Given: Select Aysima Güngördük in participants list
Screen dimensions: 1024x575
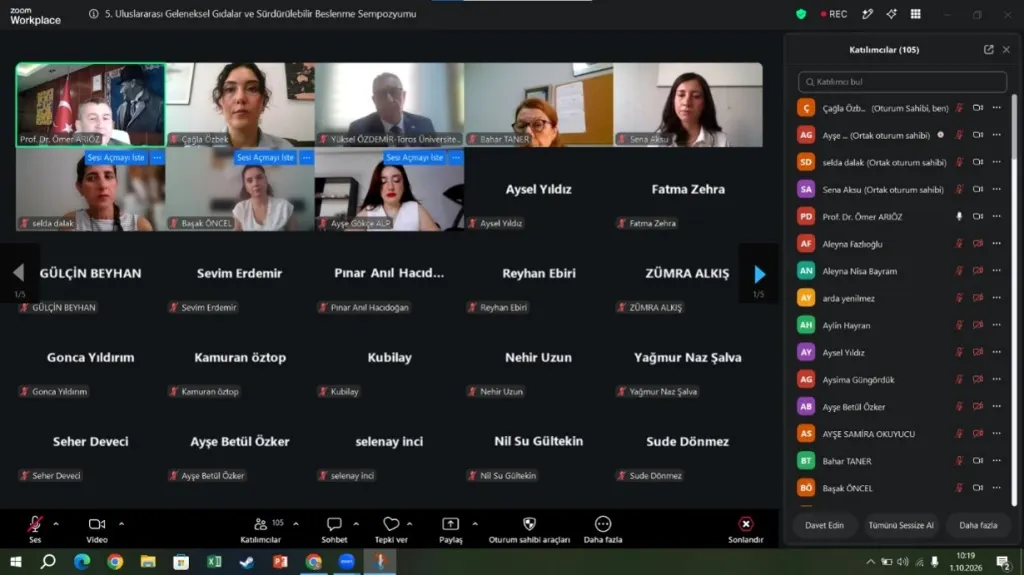Looking at the screenshot, I should tap(901, 379).
